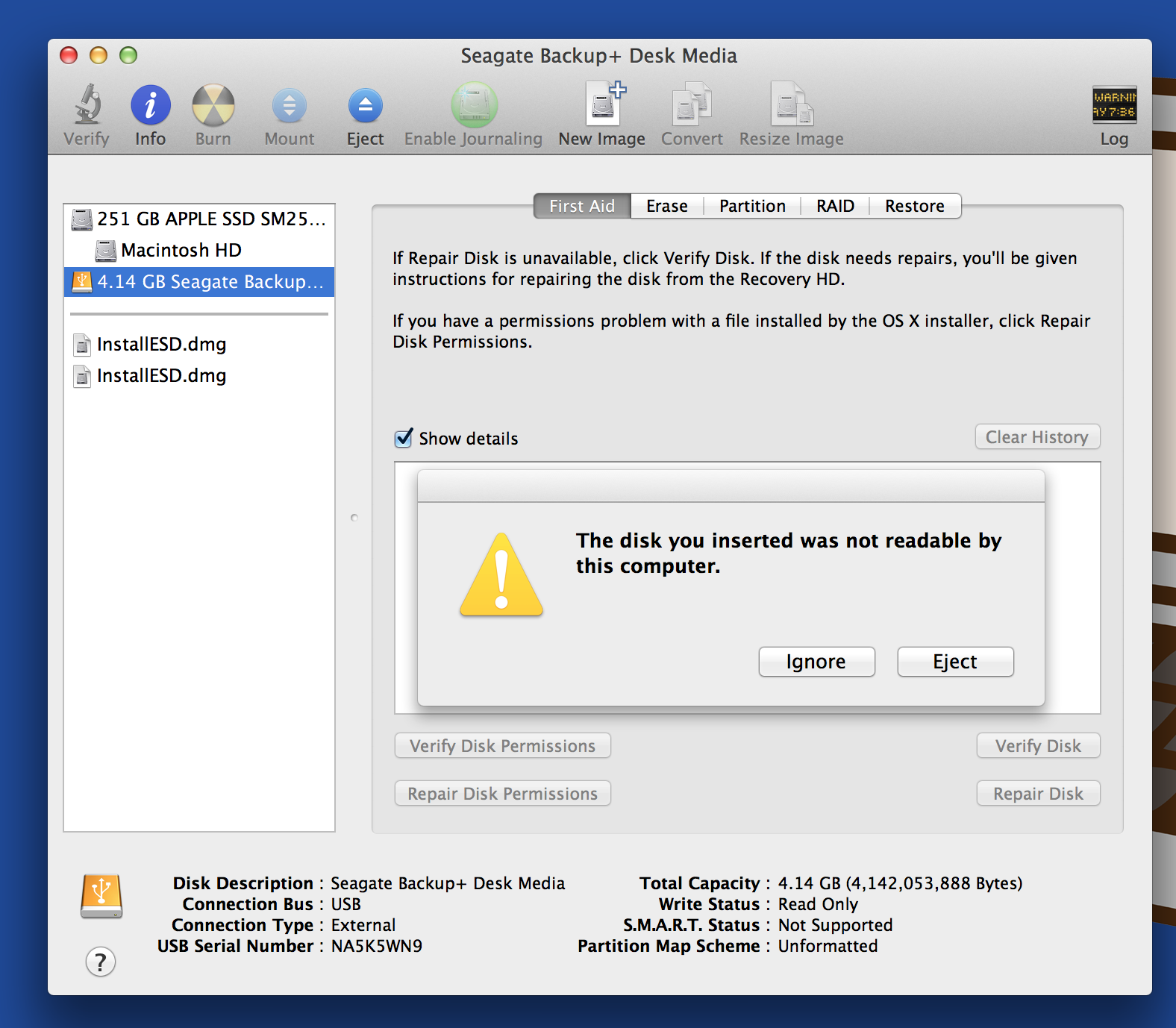The width and height of the screenshot is (1176, 1028).
Task: Toggle the Show details checkbox
Action: (x=404, y=438)
